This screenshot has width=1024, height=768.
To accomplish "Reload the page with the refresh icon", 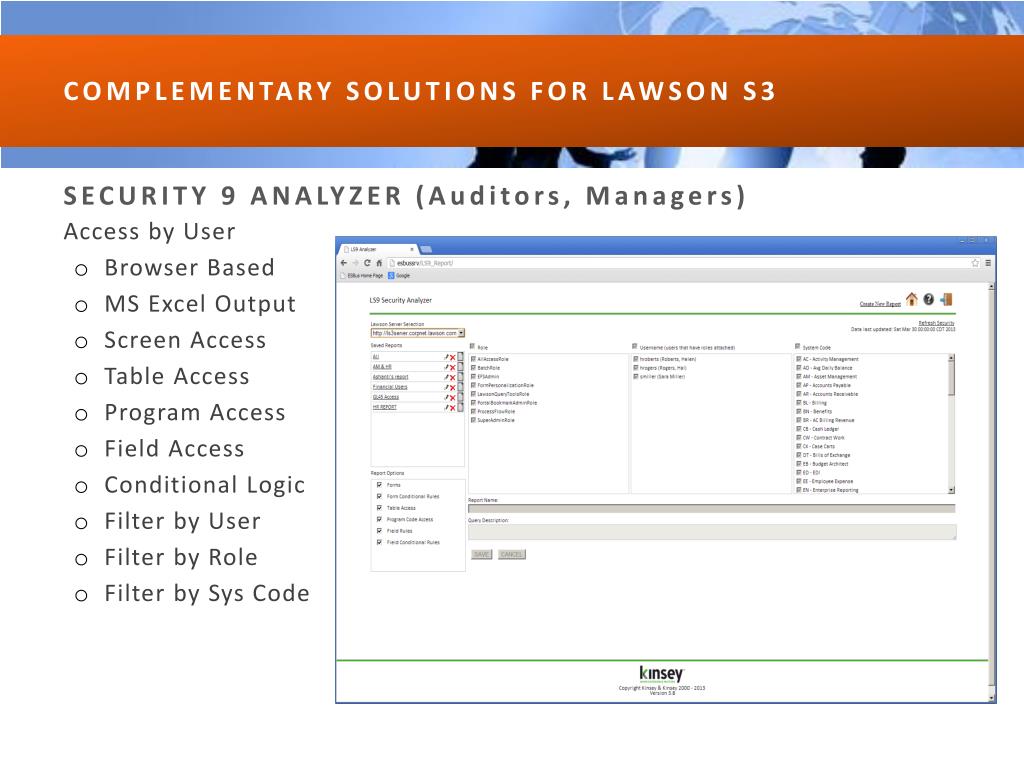I will point(367,263).
